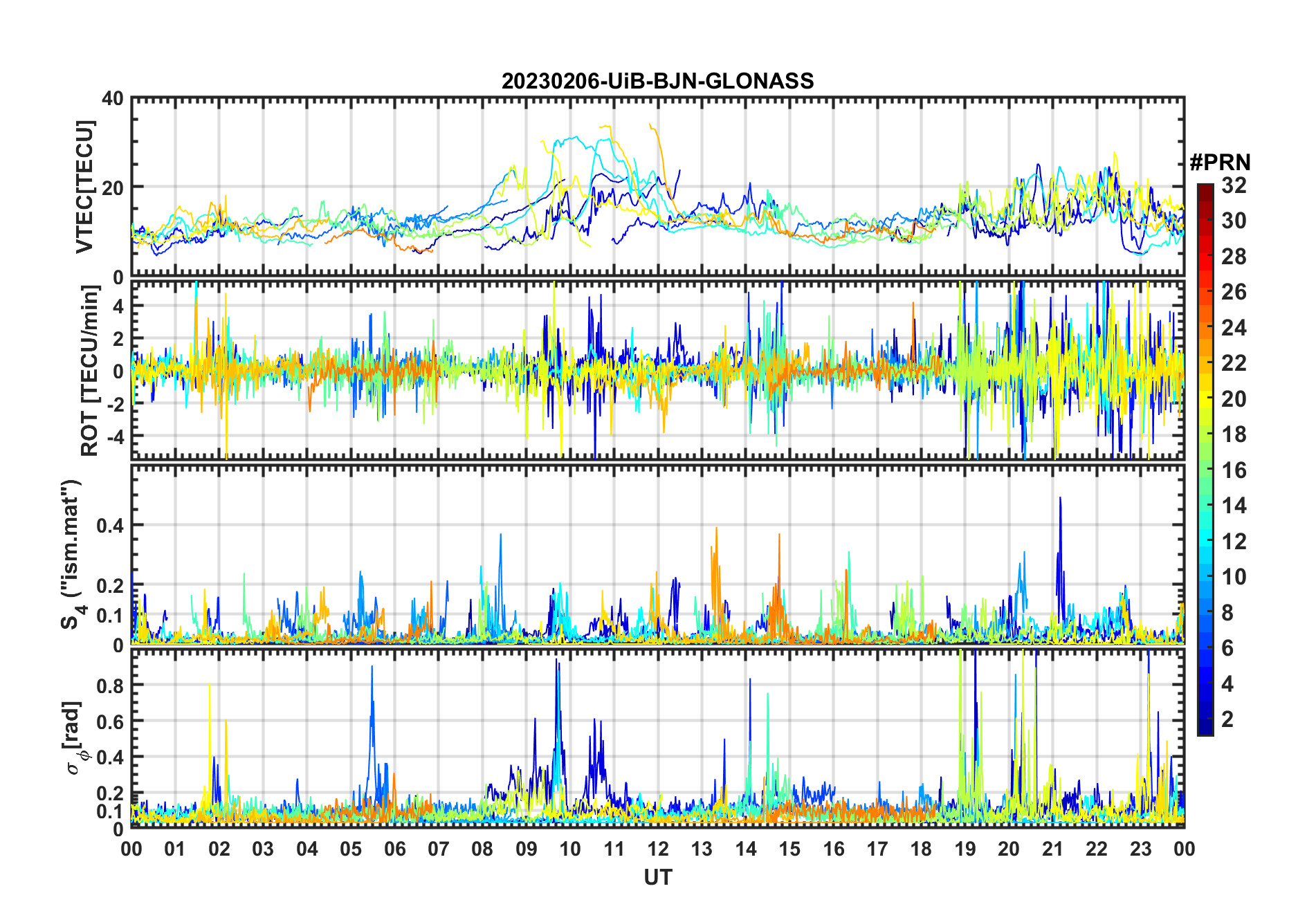Click colorbar tick label 30
The width and height of the screenshot is (1316, 920).
[1234, 221]
